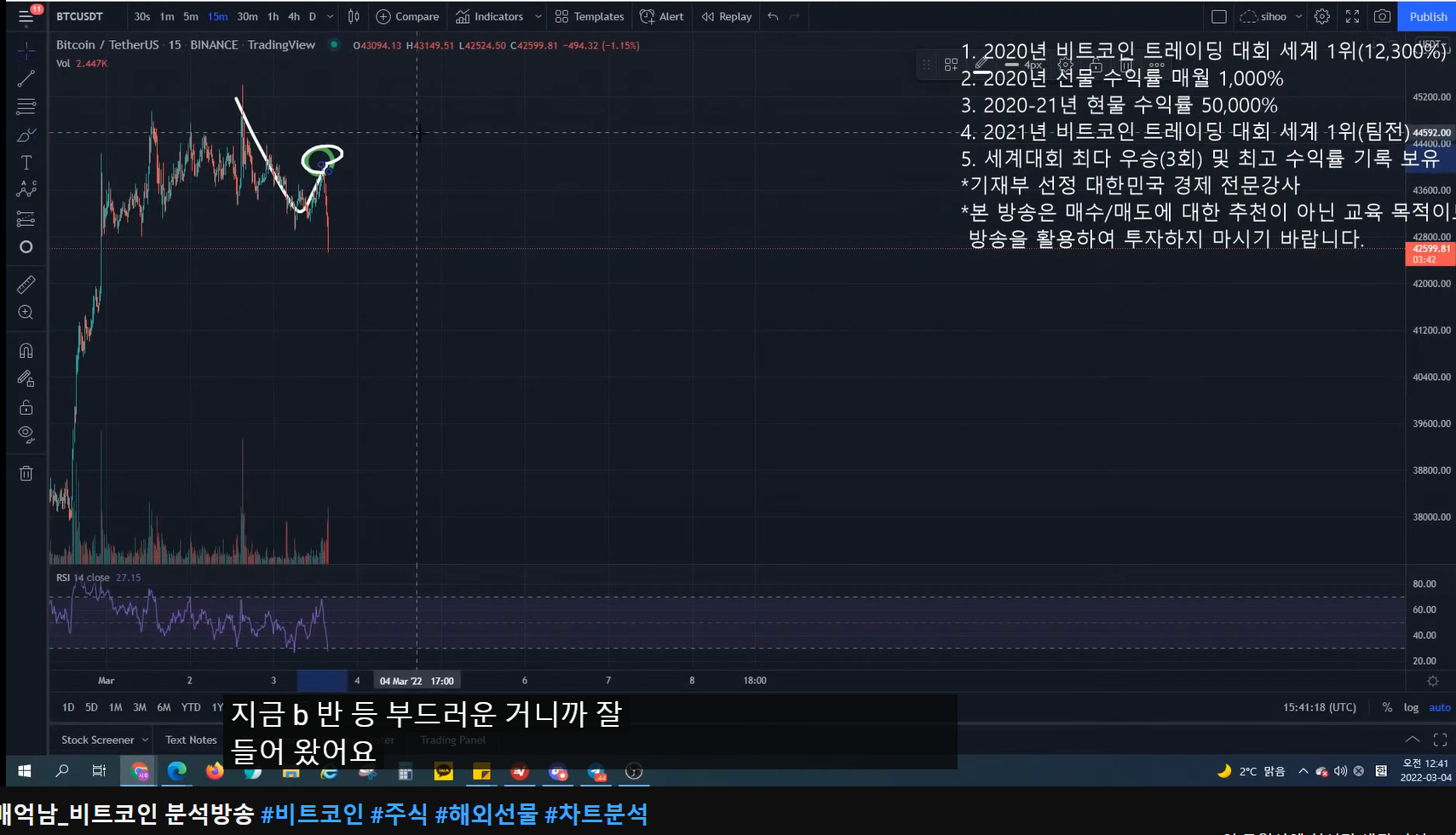The width and height of the screenshot is (1456, 835).
Task: Select the text annotation tool
Action: pyautogui.click(x=26, y=163)
